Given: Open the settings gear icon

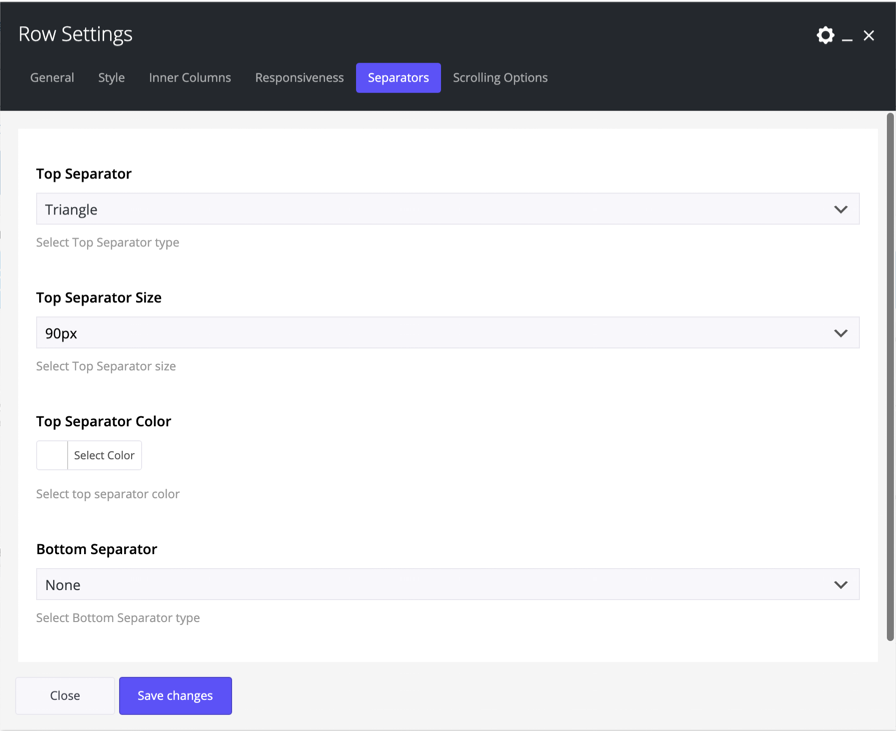Looking at the screenshot, I should (825, 35).
